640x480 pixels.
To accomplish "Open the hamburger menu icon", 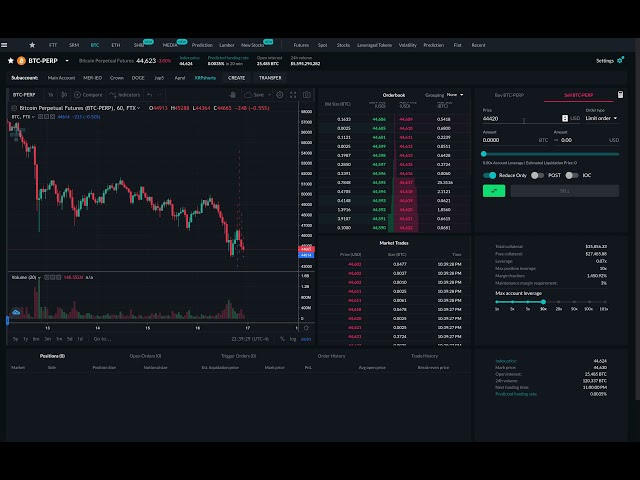I will (x=4, y=45).
